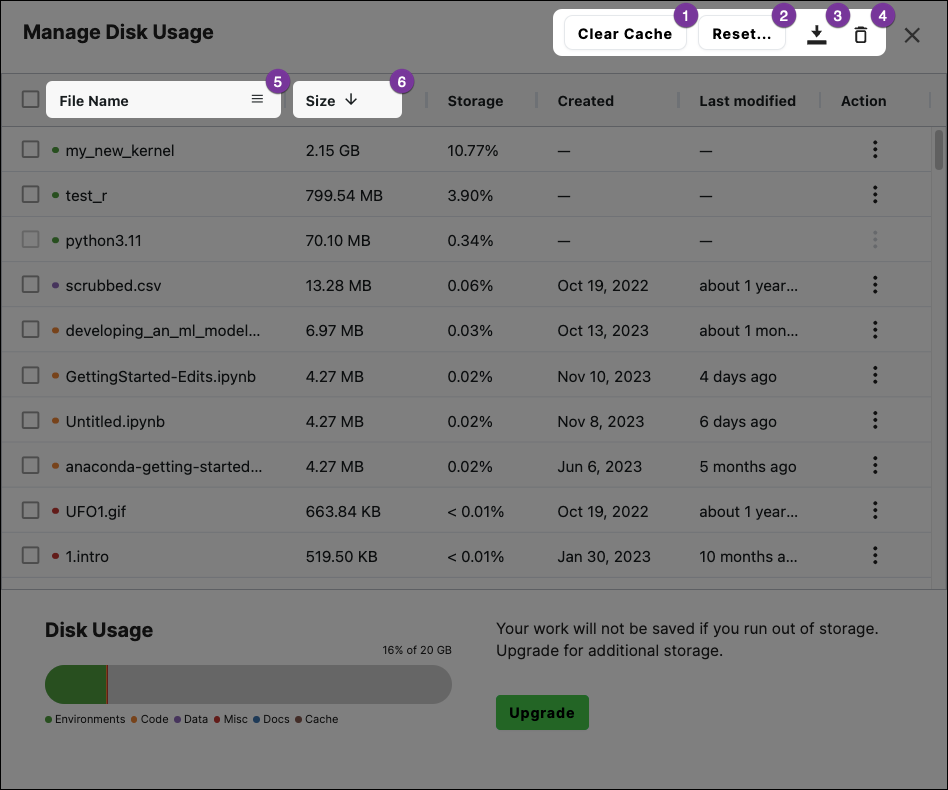The height and width of the screenshot is (790, 948).
Task: Open action menu for 1.intro
Action: (875, 555)
